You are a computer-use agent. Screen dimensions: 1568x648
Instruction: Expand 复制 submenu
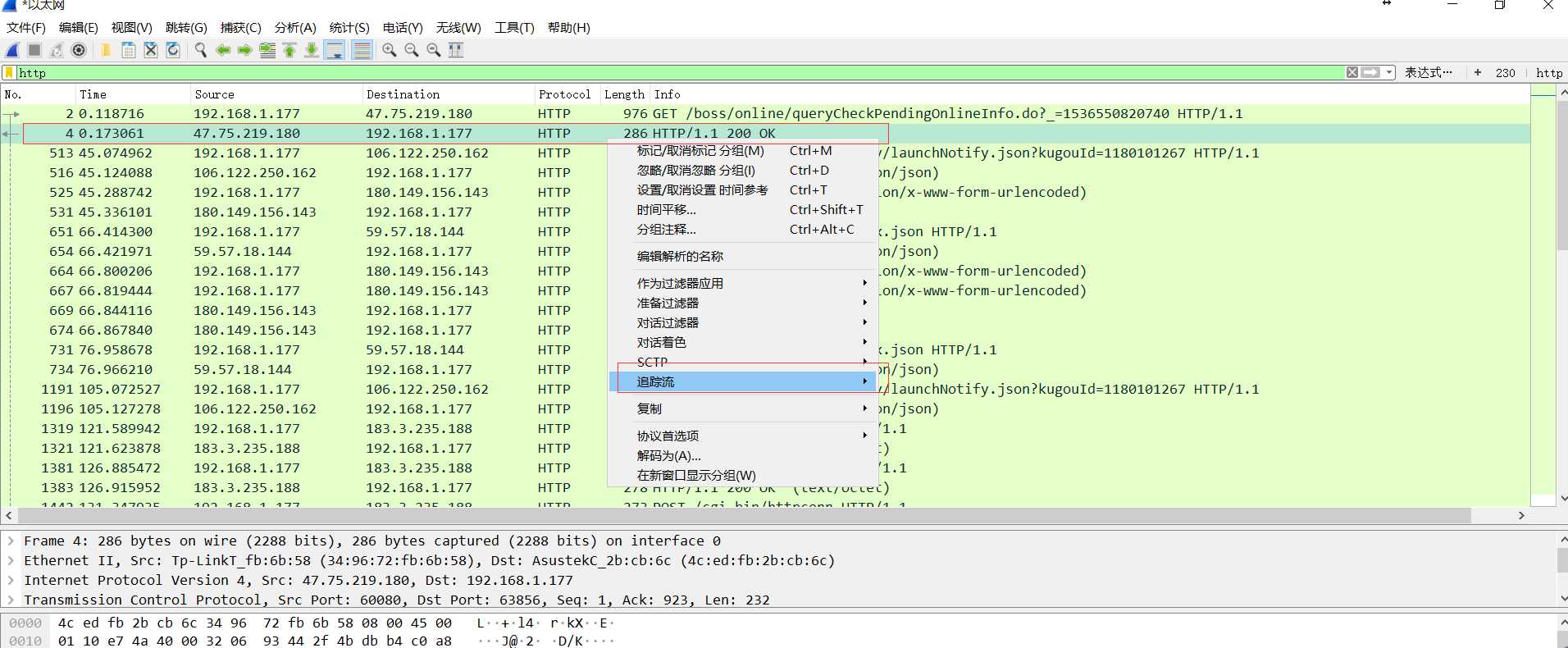743,408
